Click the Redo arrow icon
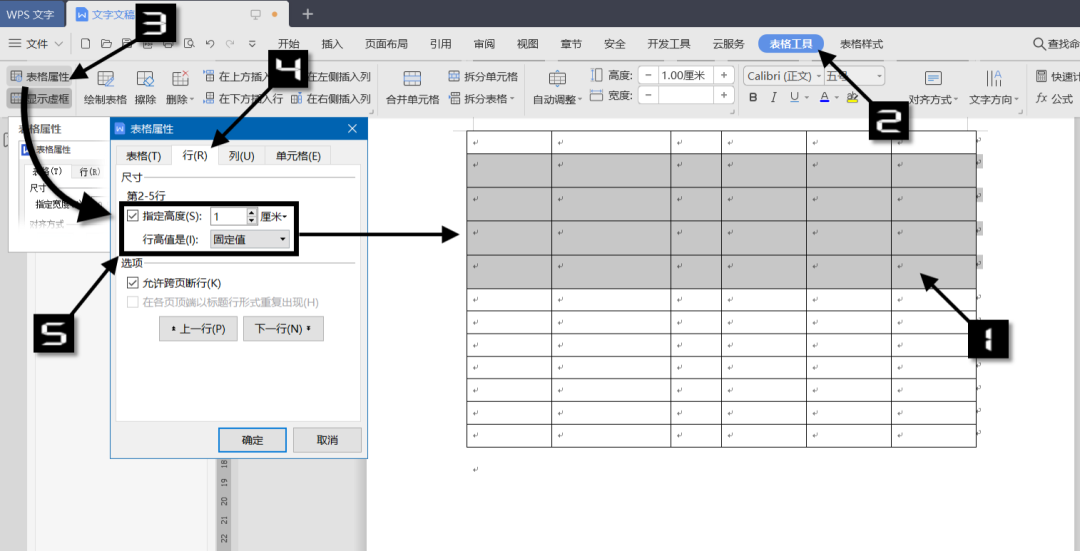1080x551 pixels. click(x=230, y=43)
